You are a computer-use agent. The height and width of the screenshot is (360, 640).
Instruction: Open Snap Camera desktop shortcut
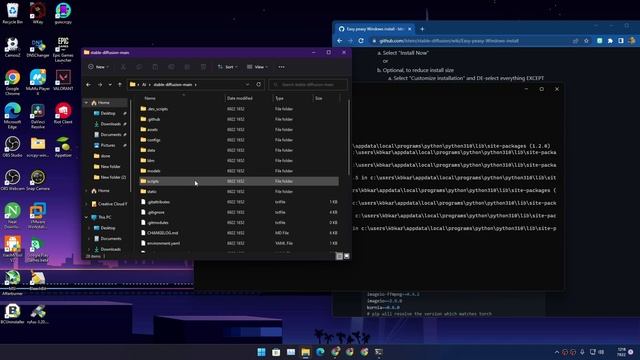click(x=38, y=180)
